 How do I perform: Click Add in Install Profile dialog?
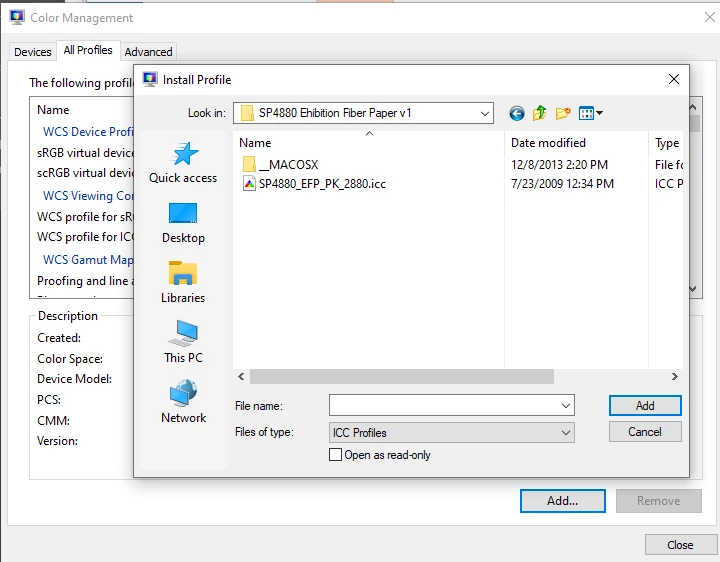[645, 406]
